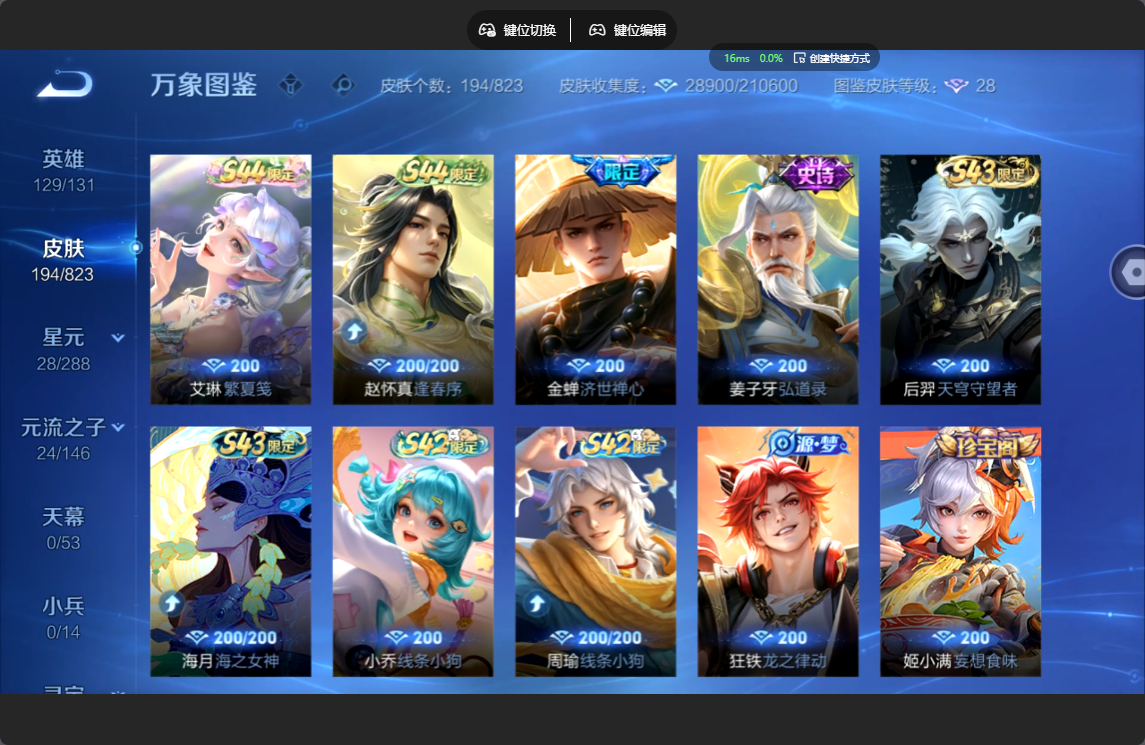Select the 英雄 129/131 tab

64,171
